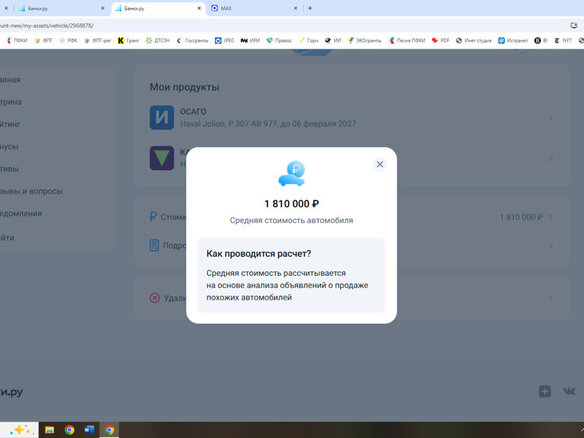Open the Грант bookmark
Image resolution: width=584 pixels, height=438 pixels.
pos(128,40)
